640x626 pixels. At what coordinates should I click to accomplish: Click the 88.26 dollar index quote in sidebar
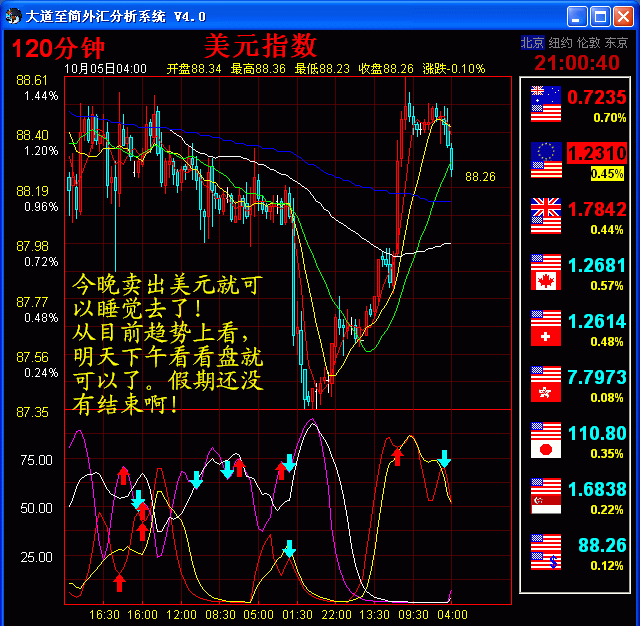(602, 545)
